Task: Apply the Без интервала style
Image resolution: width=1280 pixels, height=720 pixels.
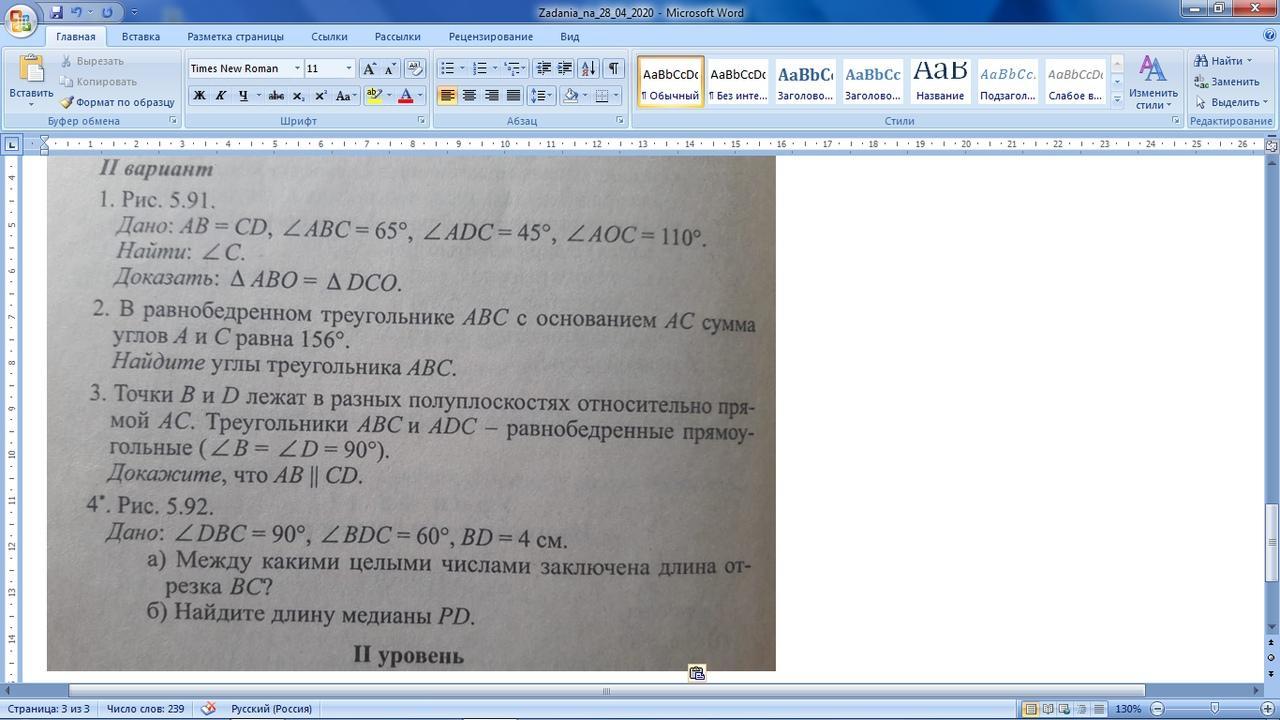Action: [x=738, y=81]
